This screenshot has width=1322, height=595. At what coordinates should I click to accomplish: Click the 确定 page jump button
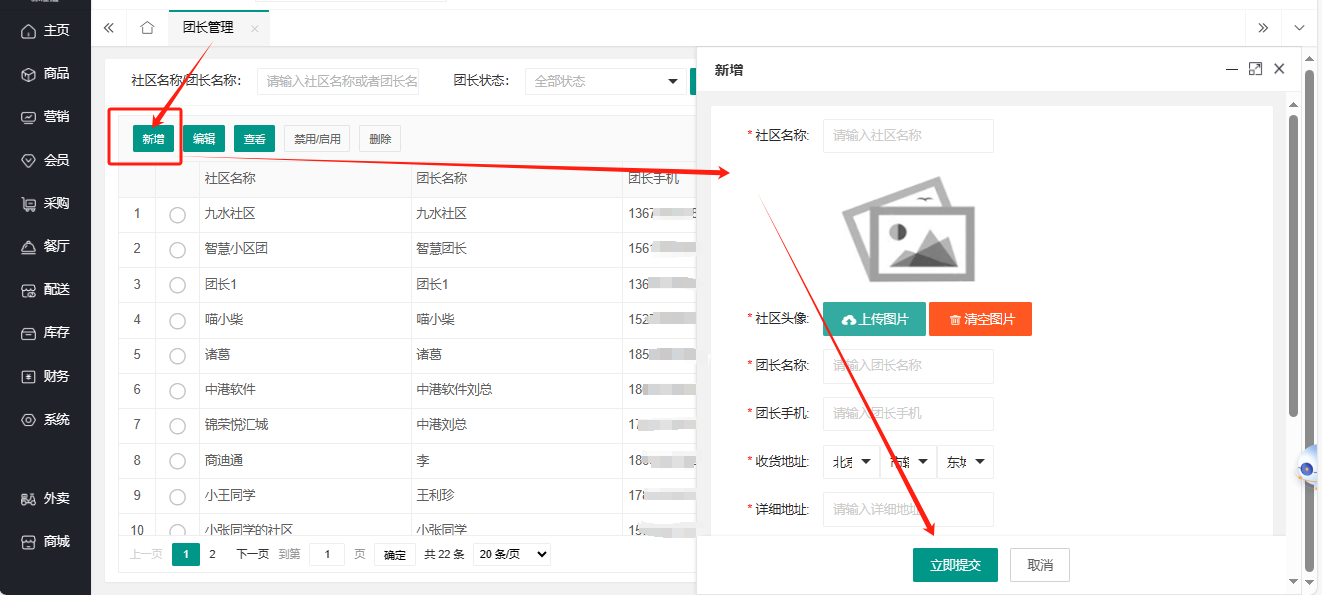pos(395,555)
